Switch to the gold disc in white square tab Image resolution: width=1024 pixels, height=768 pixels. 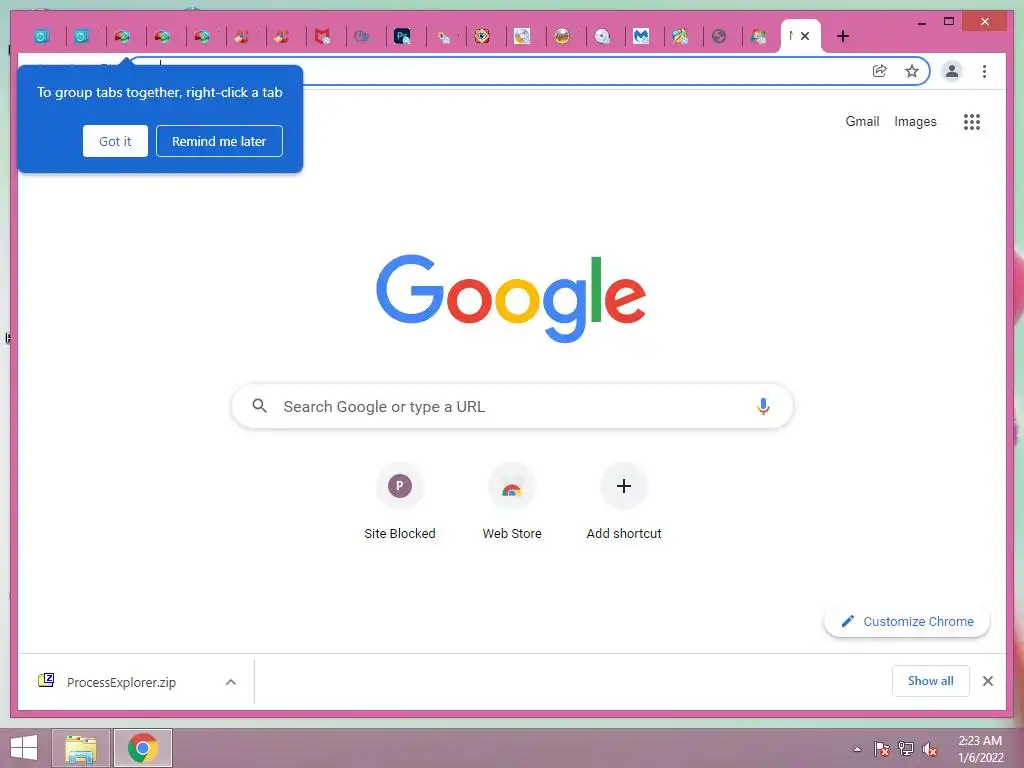522,37
